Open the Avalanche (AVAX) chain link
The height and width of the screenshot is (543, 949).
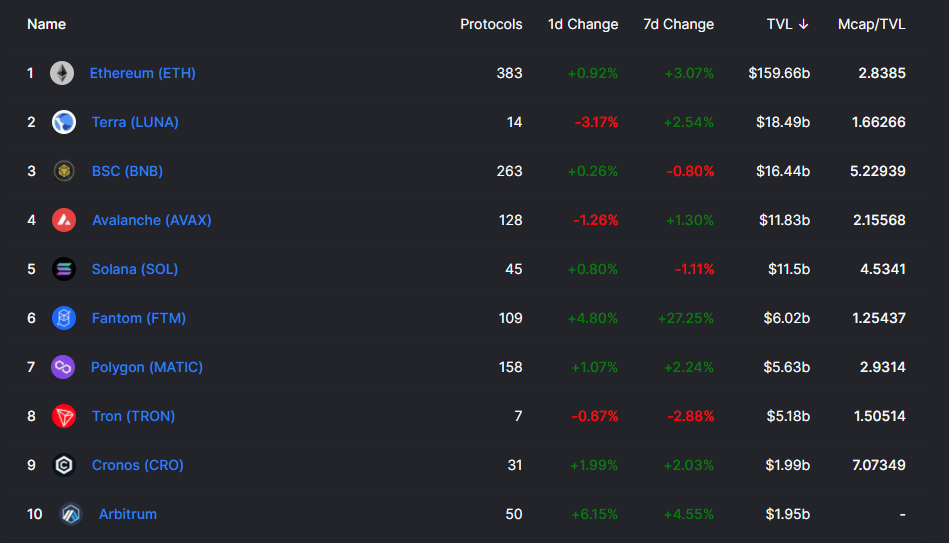[152, 220]
